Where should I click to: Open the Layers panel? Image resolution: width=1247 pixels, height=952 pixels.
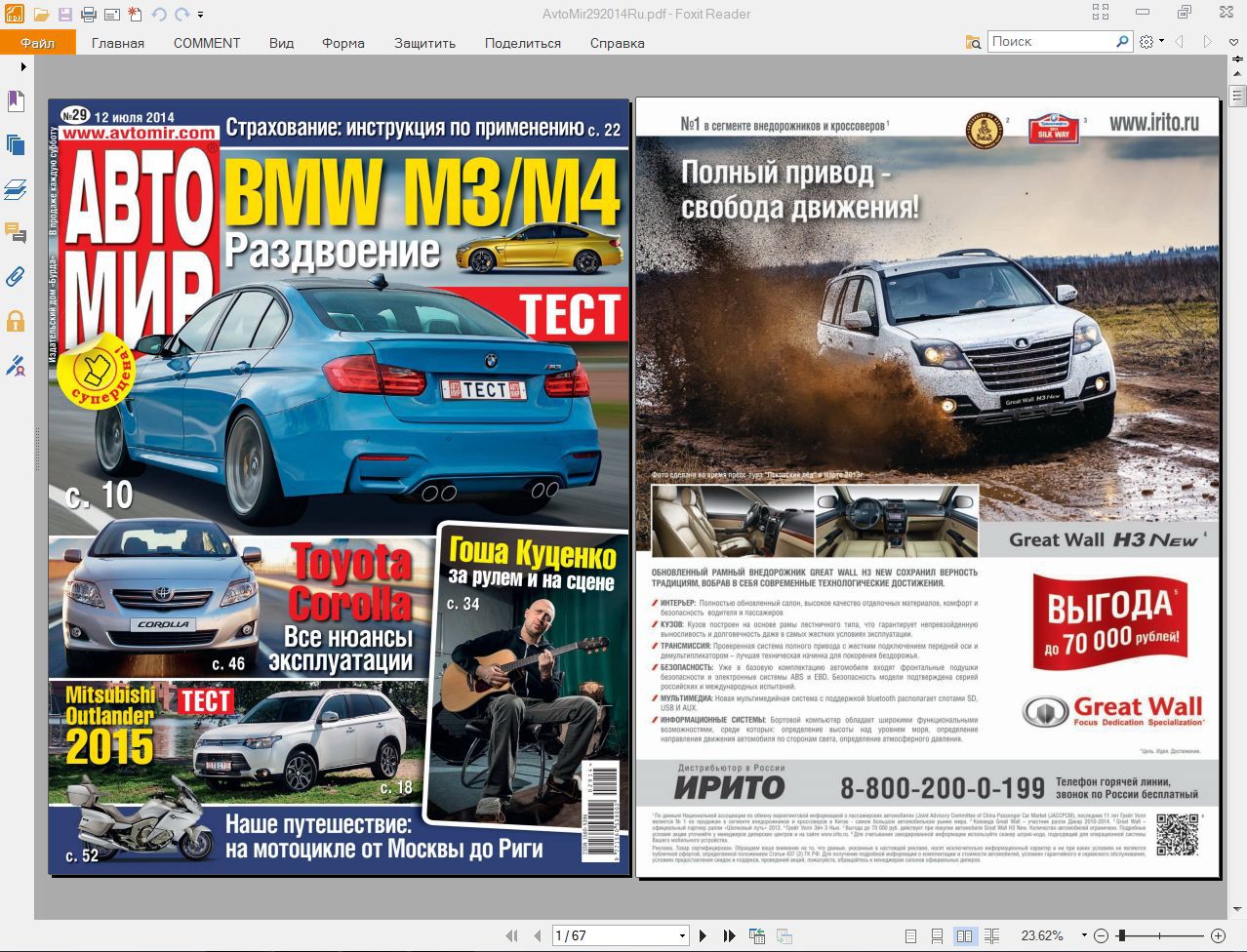pyautogui.click(x=15, y=189)
